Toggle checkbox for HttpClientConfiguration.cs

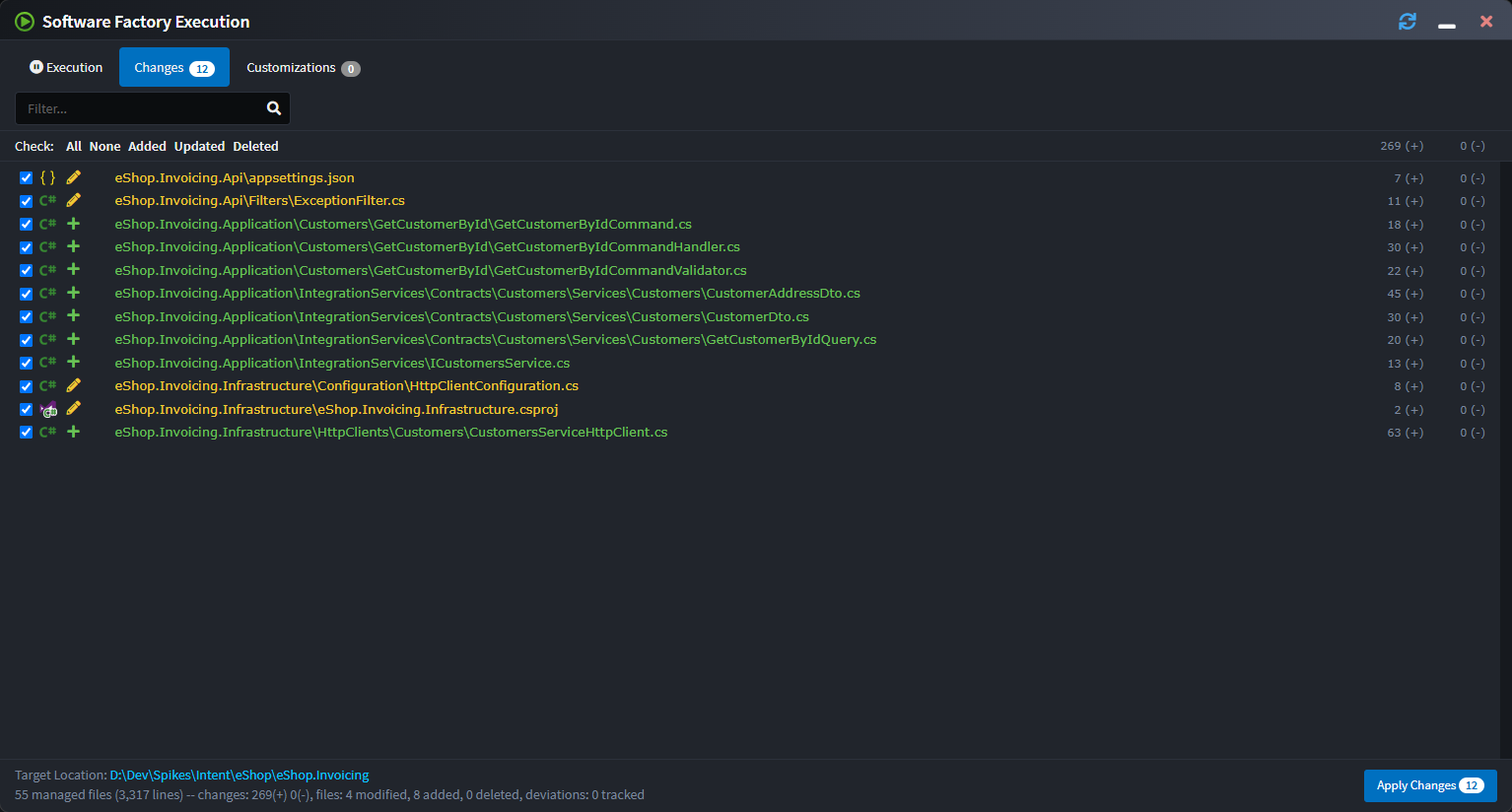click(27, 386)
